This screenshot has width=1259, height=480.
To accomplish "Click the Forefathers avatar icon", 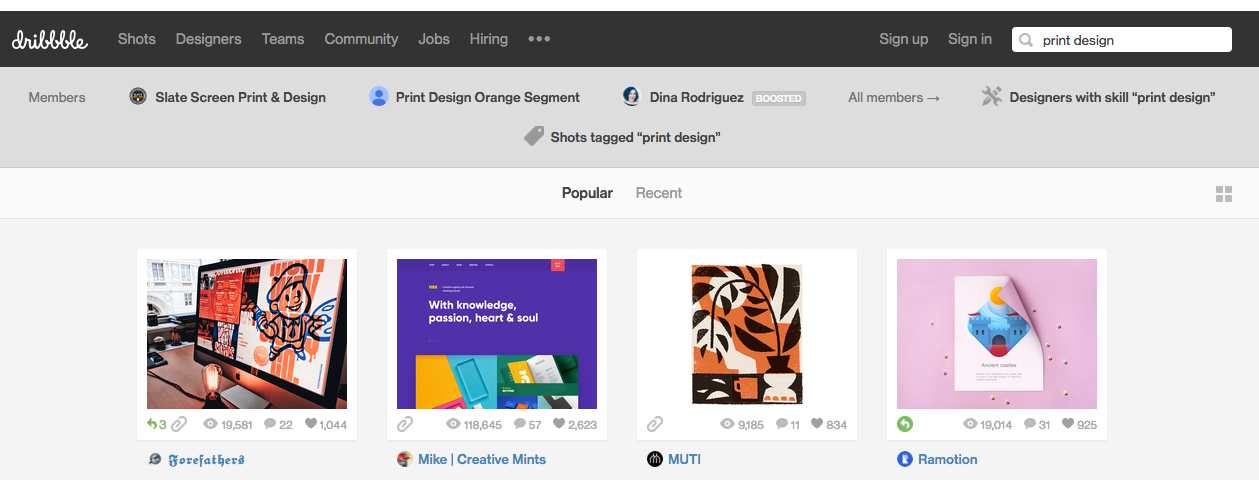I will tap(155, 459).
